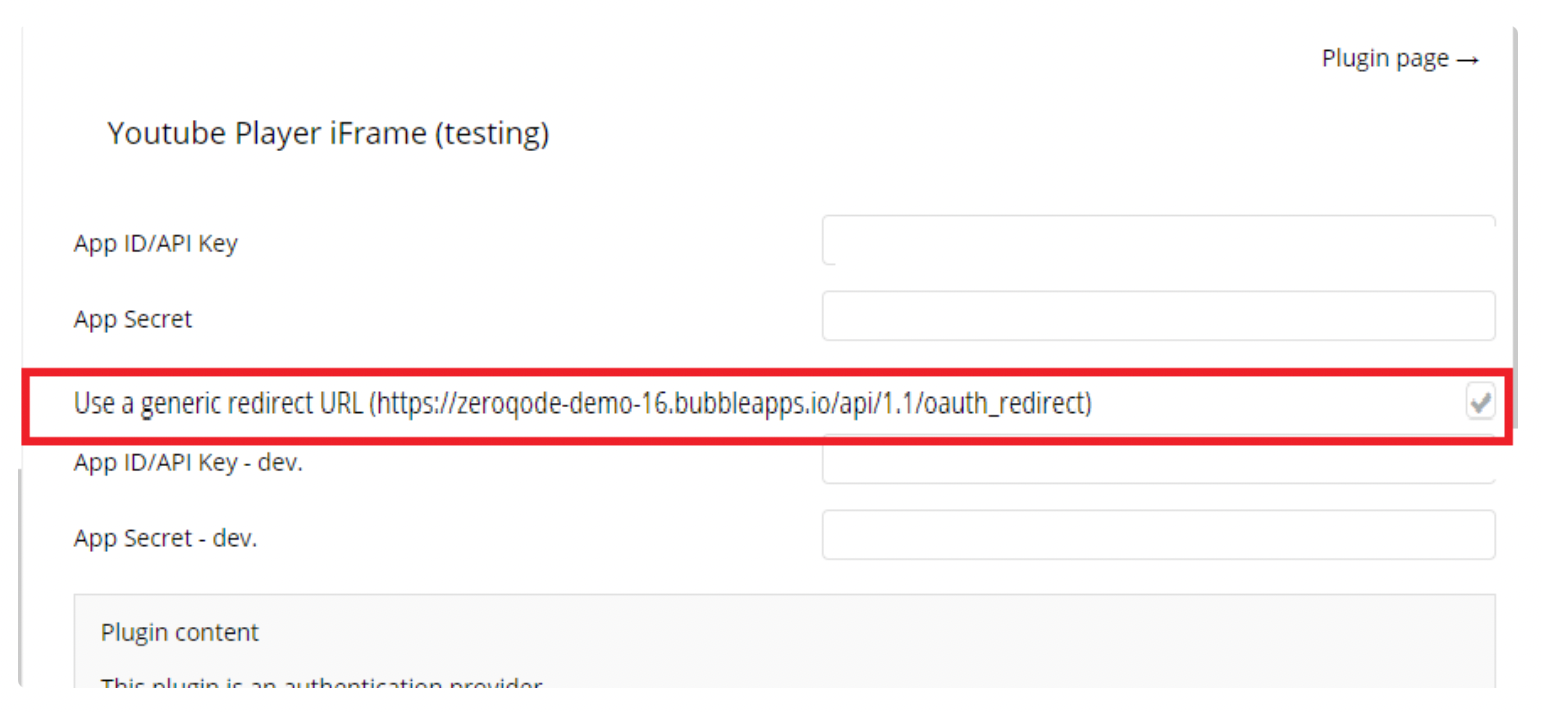Image resolution: width=1542 pixels, height=712 pixels.
Task: Click the App ID/API Key input field
Action: tap(1158, 240)
